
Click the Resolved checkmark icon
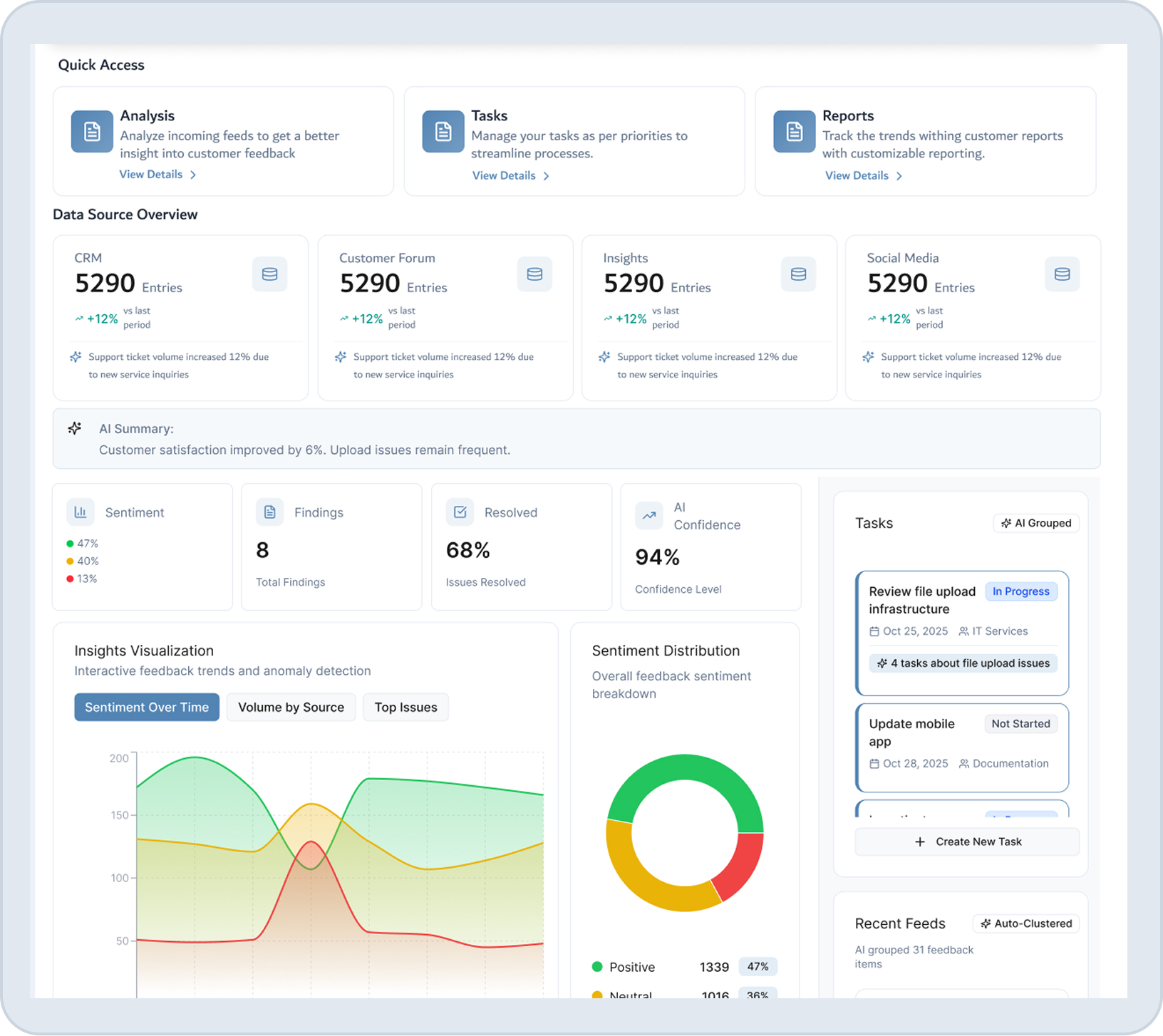460,512
